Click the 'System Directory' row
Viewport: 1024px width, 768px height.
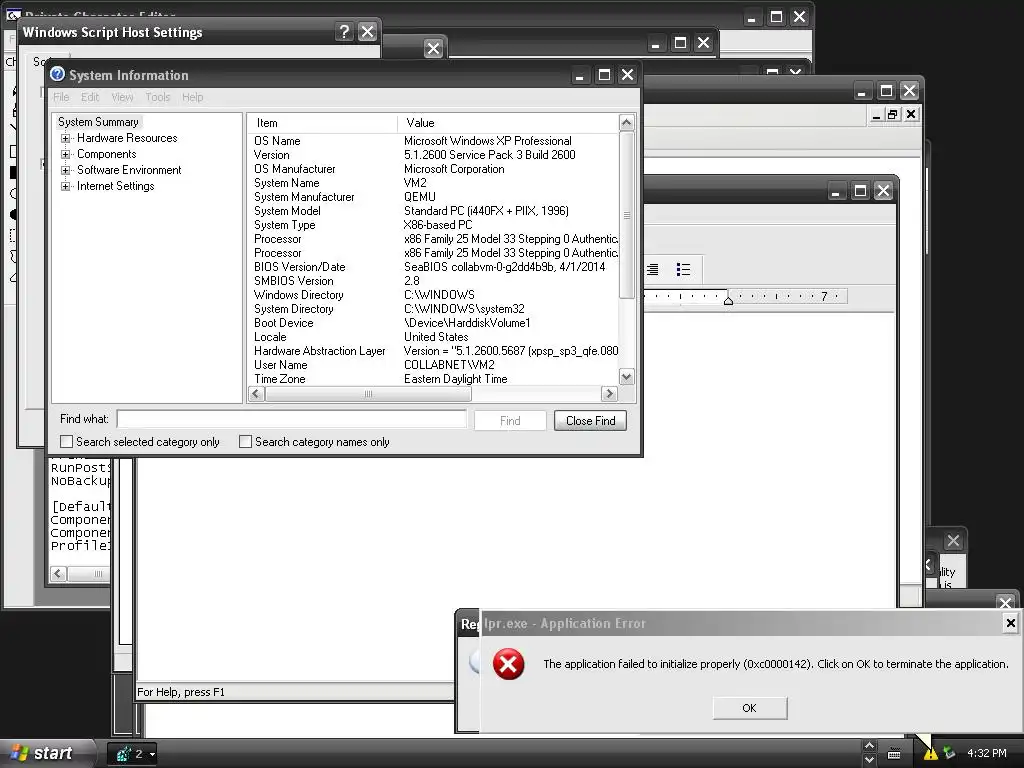pyautogui.click(x=434, y=309)
